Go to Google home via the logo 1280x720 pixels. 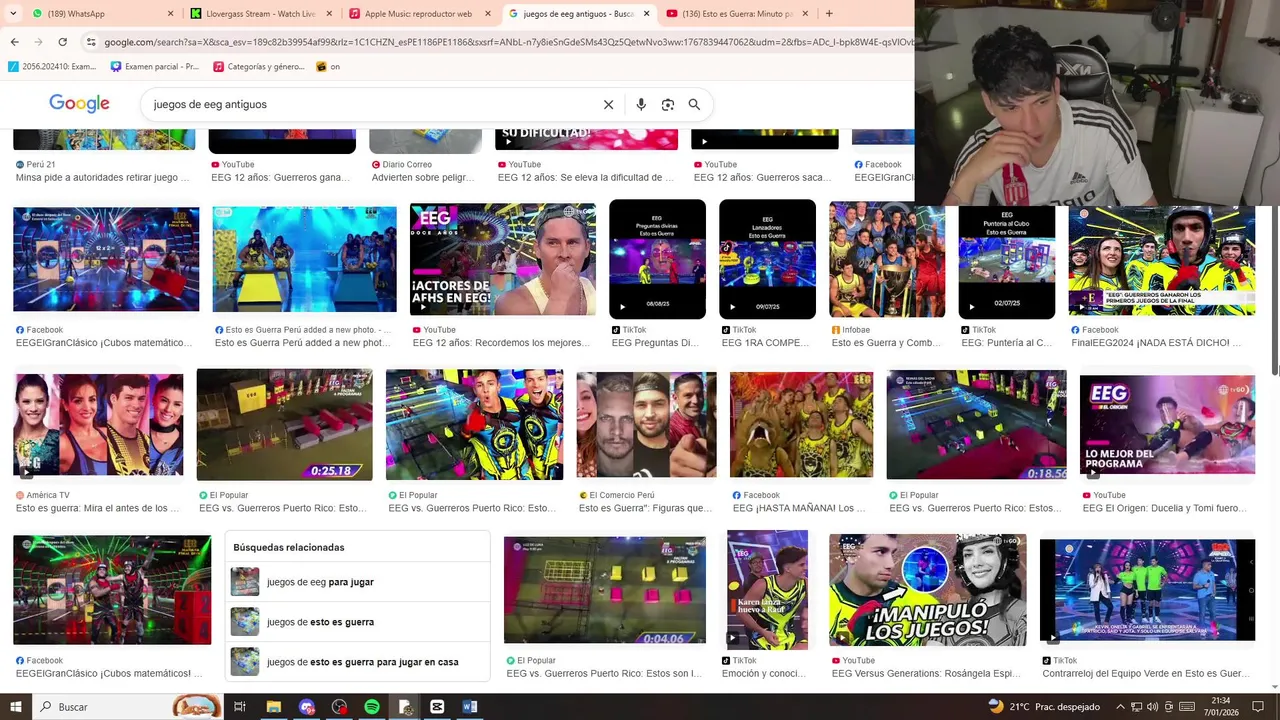click(x=79, y=104)
